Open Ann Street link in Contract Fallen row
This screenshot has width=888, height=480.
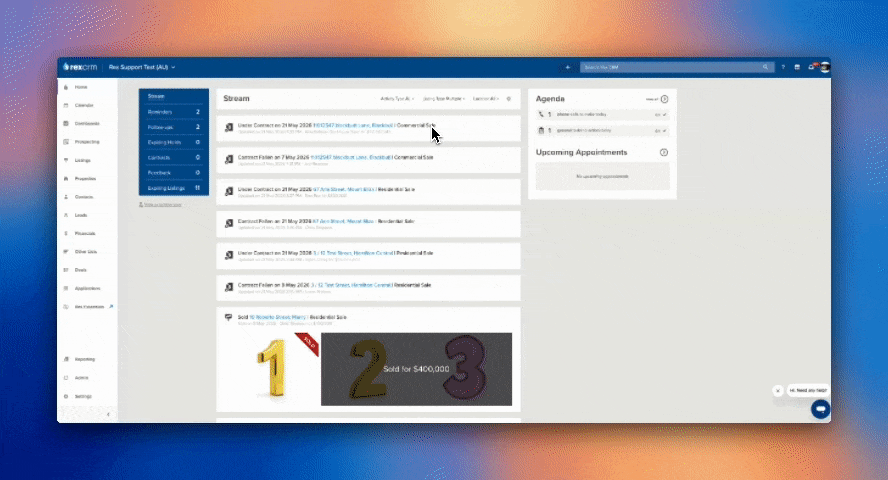[343, 221]
